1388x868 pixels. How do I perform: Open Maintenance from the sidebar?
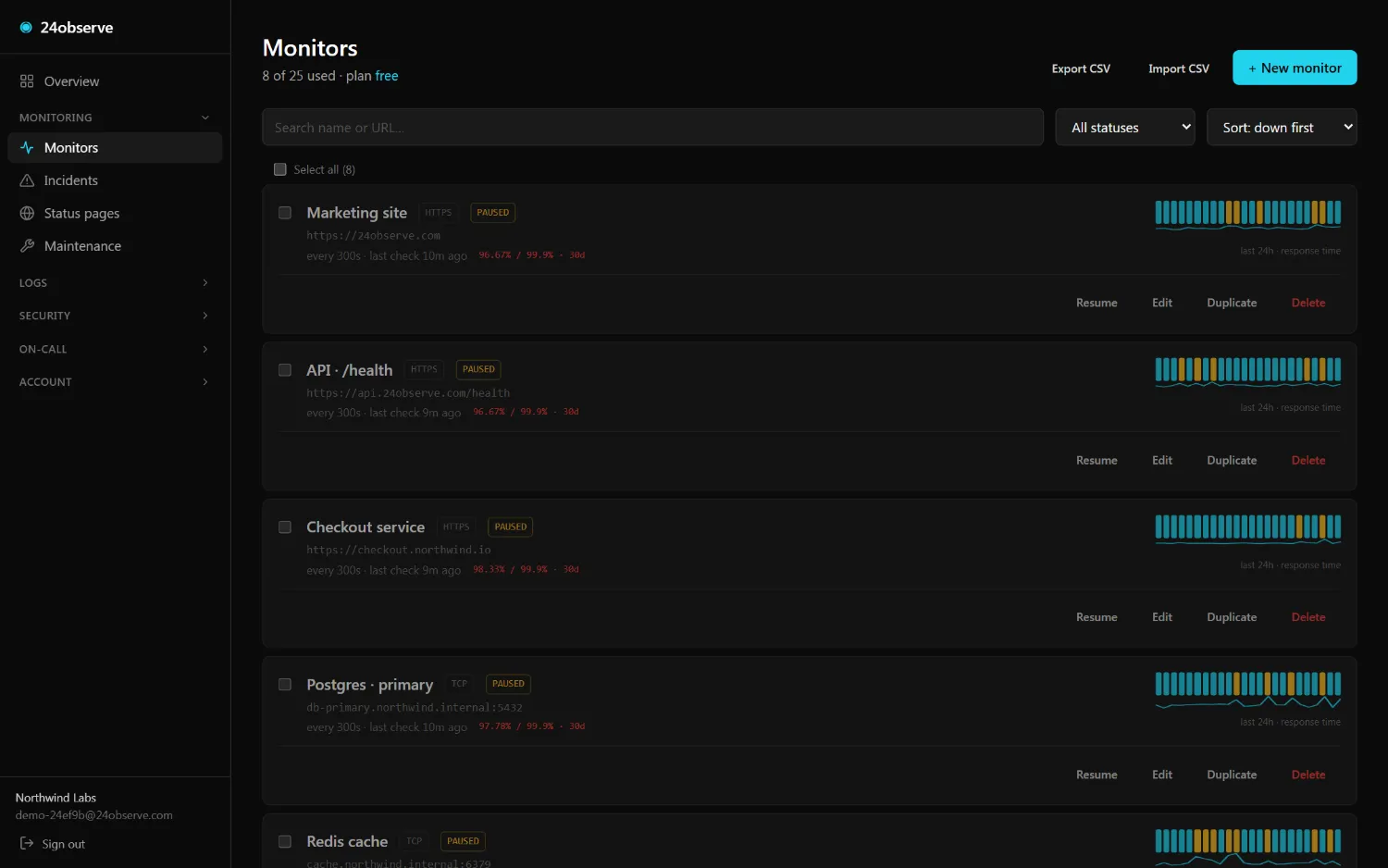pos(115,246)
